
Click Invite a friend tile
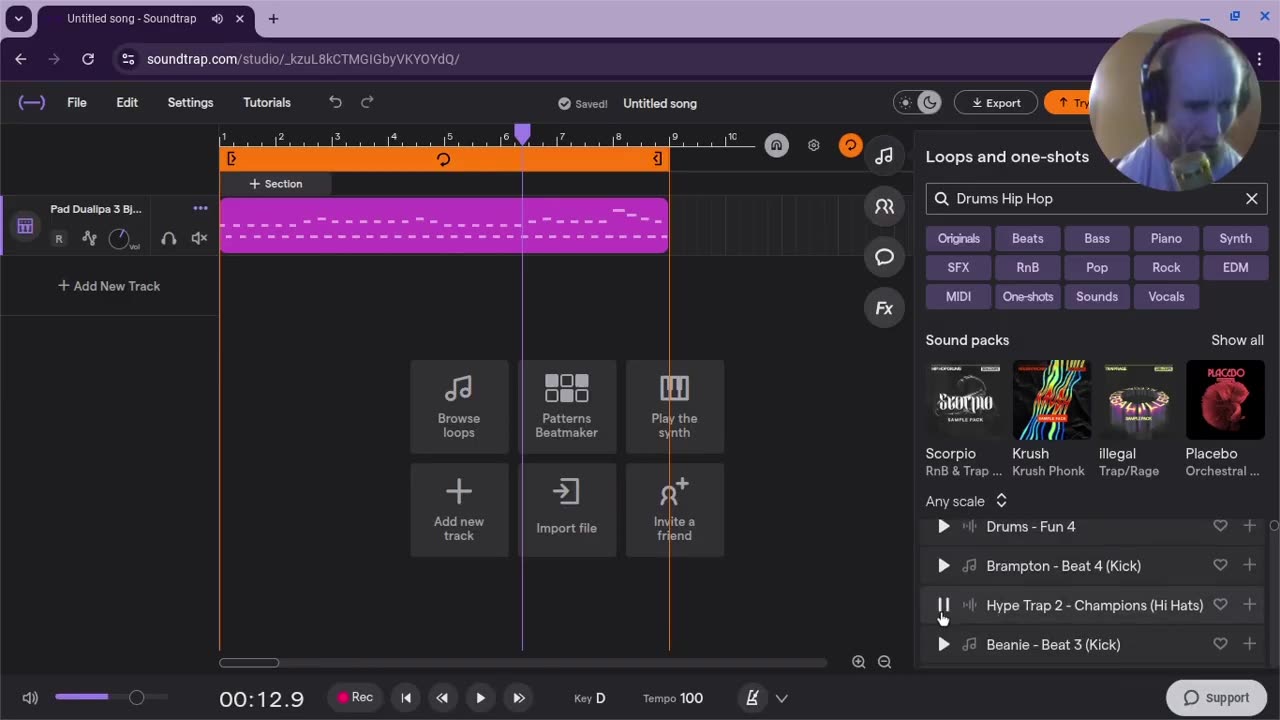coord(675,510)
